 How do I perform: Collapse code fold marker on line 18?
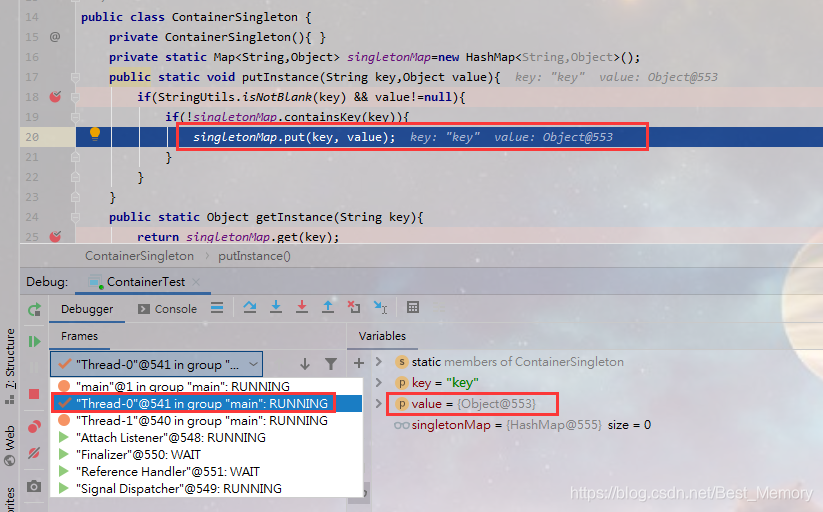tap(75, 97)
